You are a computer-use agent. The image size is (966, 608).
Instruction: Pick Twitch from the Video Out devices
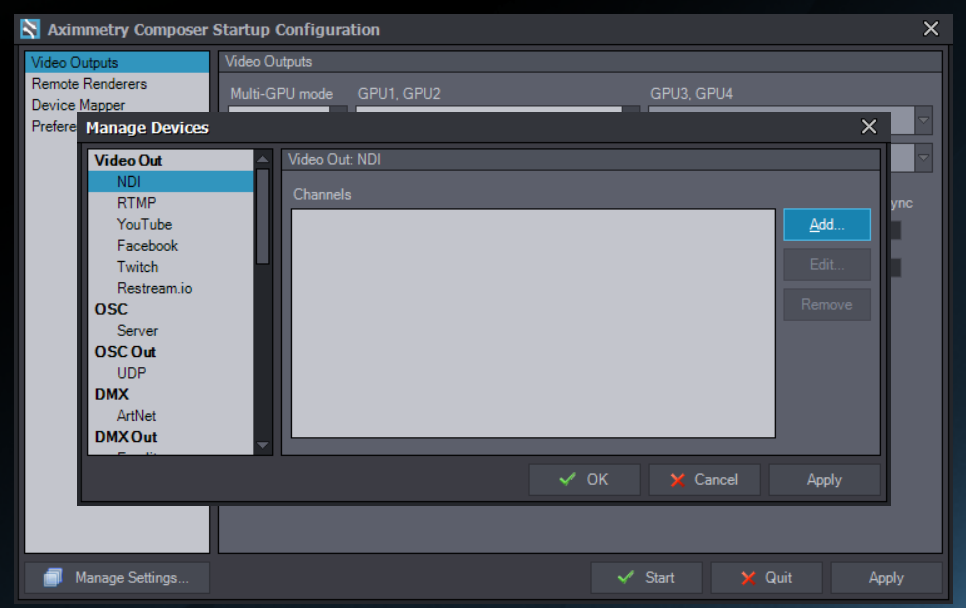point(171,267)
